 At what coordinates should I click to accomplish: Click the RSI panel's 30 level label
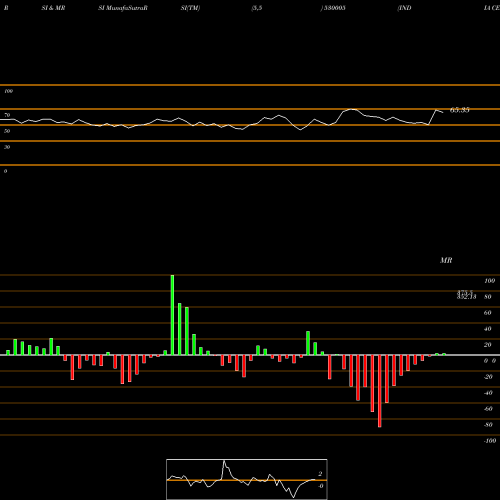[x=7, y=147]
